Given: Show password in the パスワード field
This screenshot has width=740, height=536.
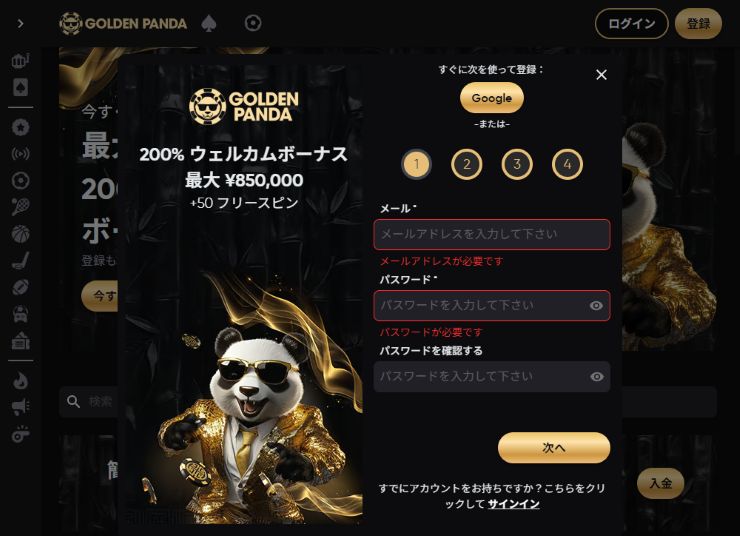Looking at the screenshot, I should pyautogui.click(x=596, y=305).
